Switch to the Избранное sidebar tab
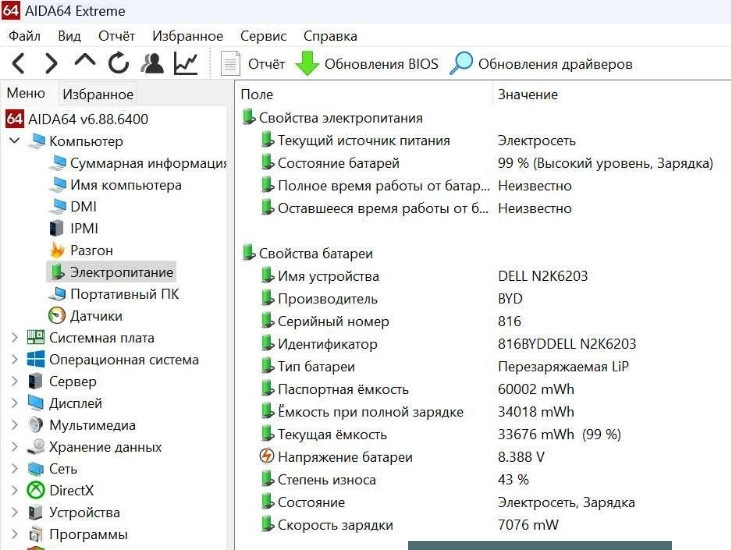This screenshot has height=550, width=731. pyautogui.click(x=98, y=94)
